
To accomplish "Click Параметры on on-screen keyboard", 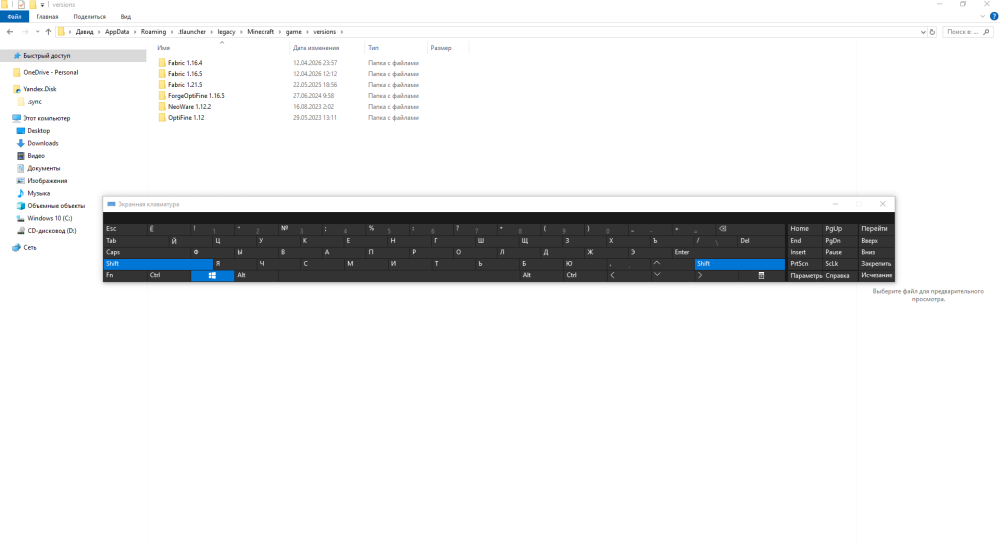I will point(805,275).
